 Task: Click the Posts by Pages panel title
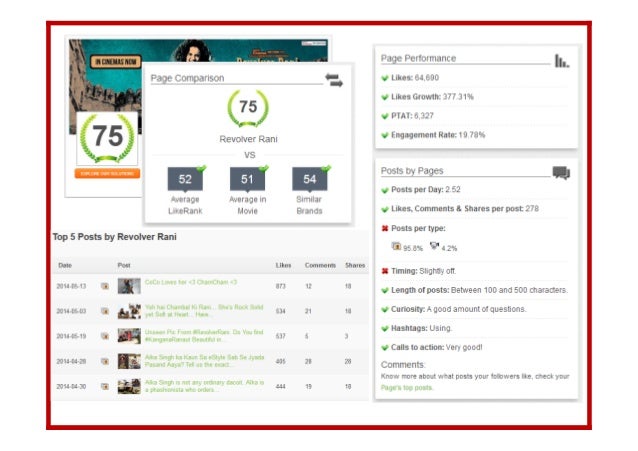click(x=412, y=171)
